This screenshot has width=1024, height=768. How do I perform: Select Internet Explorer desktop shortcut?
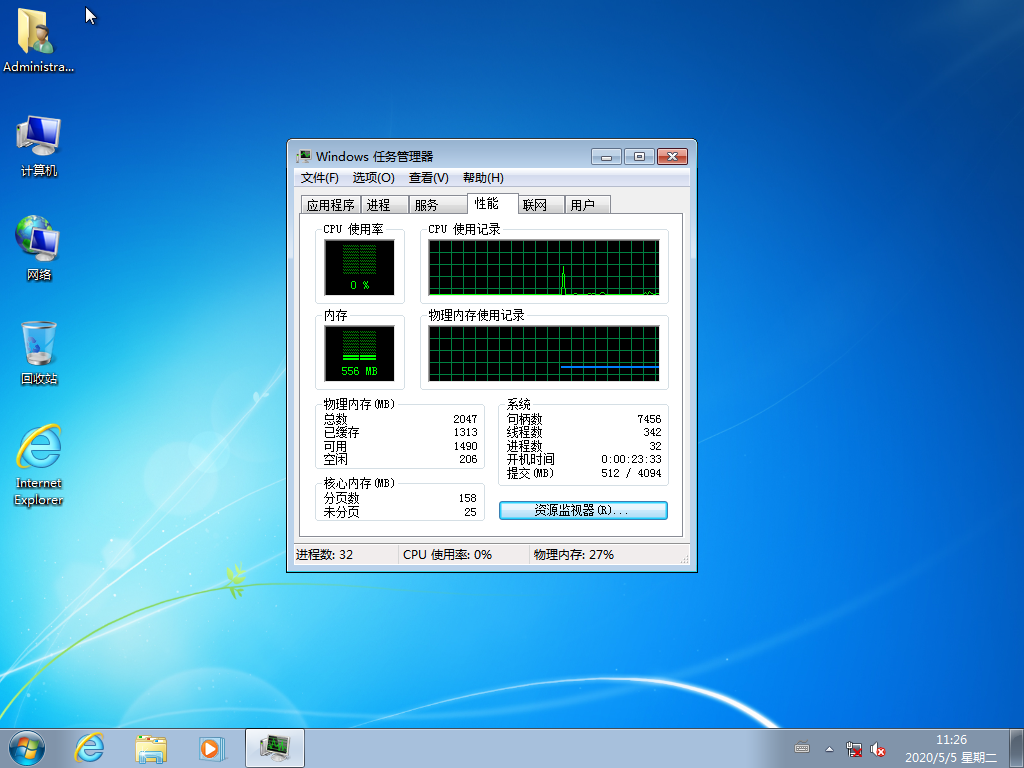39,465
